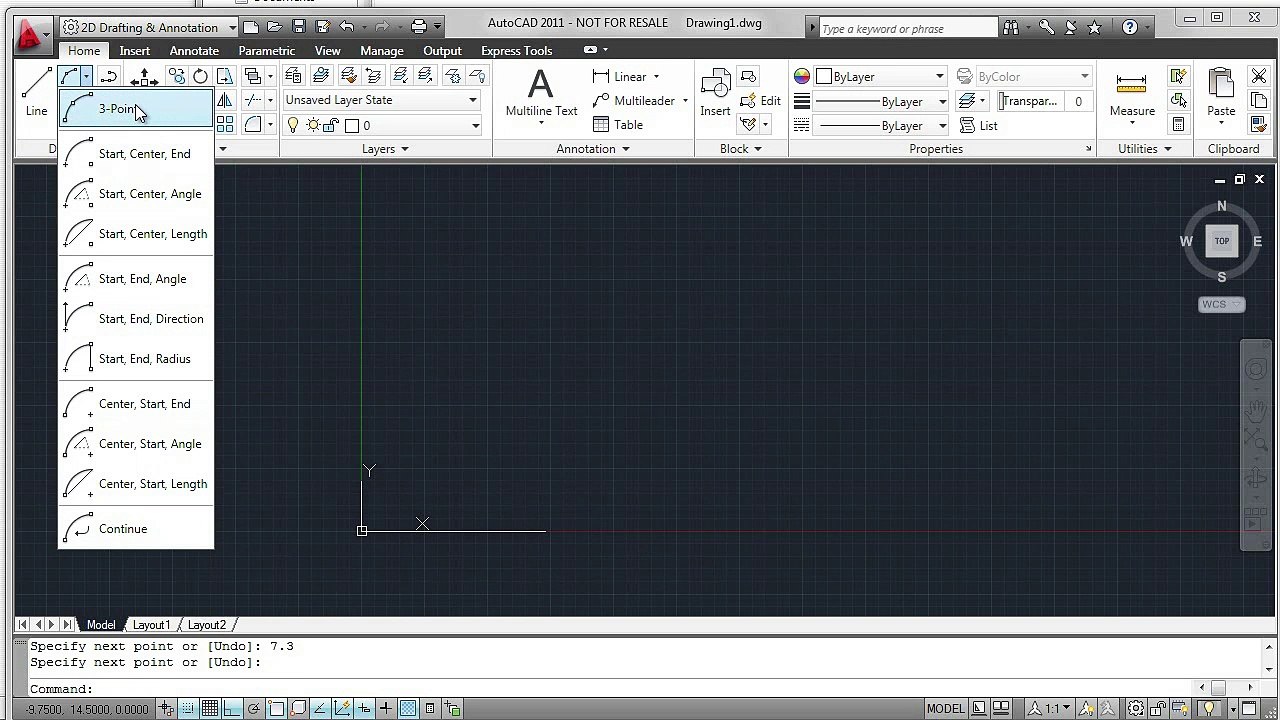
Task: Expand the Block panel
Action: 741,149
